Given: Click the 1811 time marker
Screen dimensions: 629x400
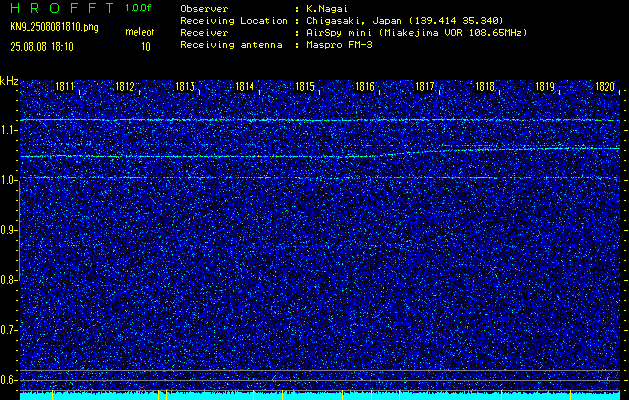Looking at the screenshot, I should [65, 87].
